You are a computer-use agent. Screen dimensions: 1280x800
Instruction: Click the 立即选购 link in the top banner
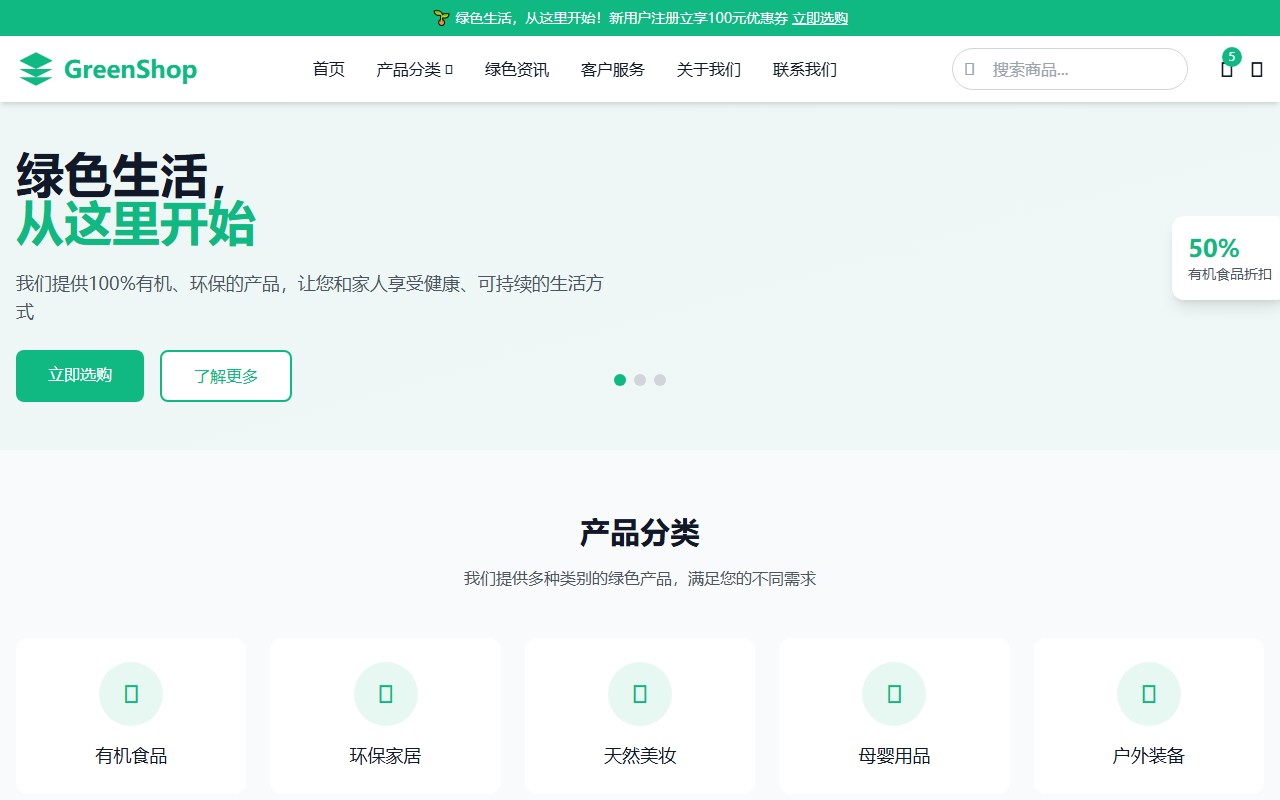click(820, 18)
